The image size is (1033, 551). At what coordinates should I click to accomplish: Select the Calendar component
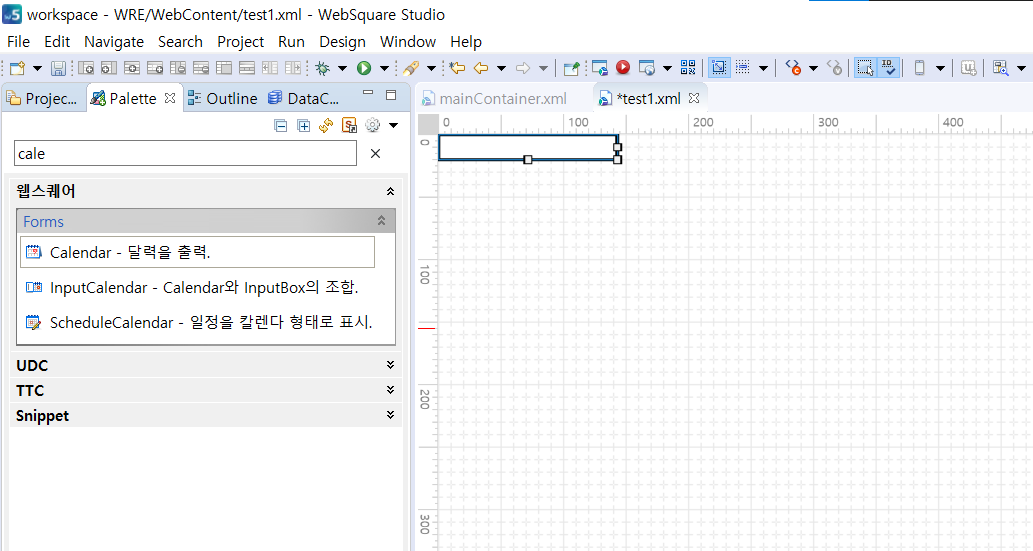coord(198,252)
